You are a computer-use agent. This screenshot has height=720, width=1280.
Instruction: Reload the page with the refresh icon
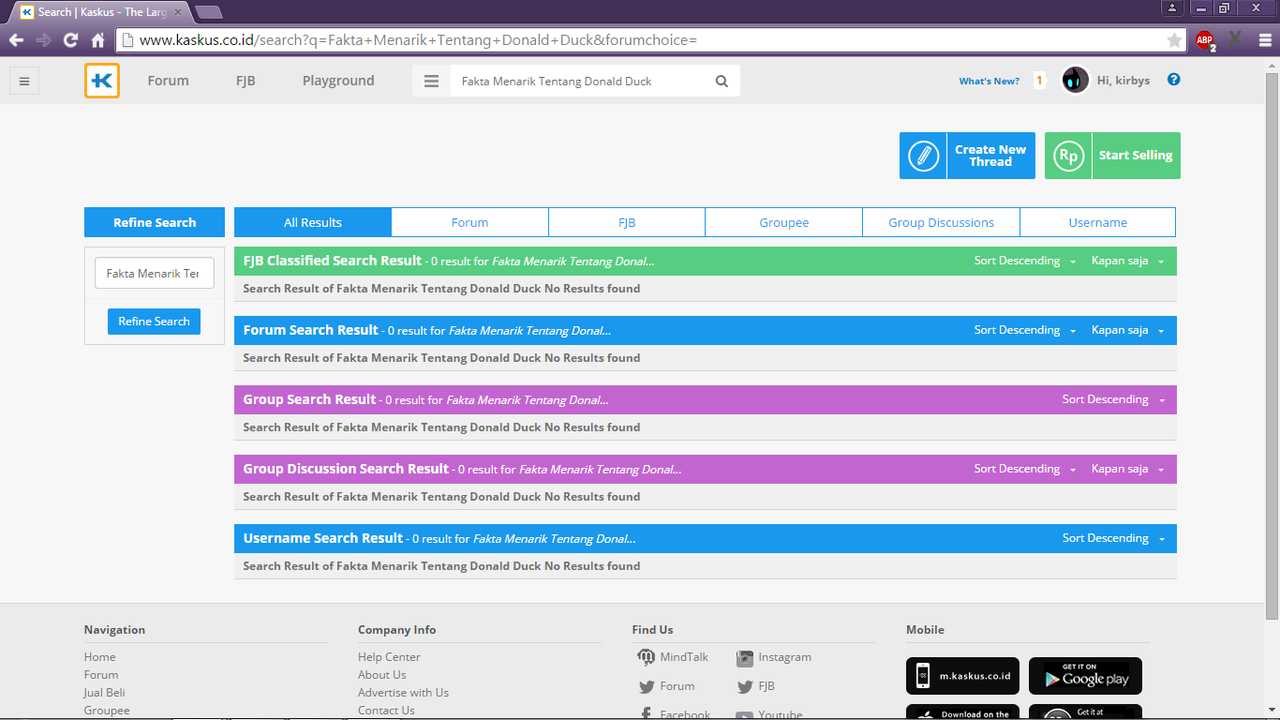click(70, 40)
